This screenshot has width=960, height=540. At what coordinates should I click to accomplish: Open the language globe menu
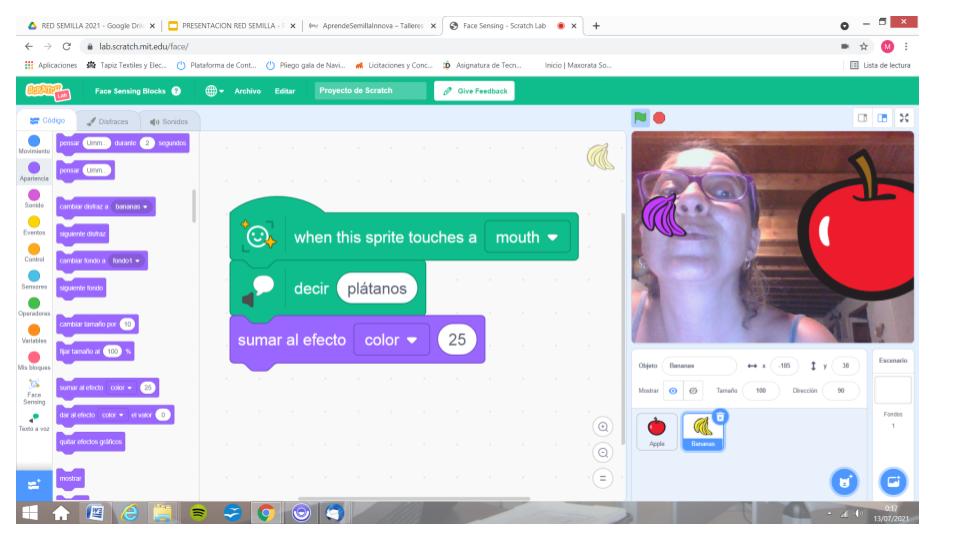(215, 91)
